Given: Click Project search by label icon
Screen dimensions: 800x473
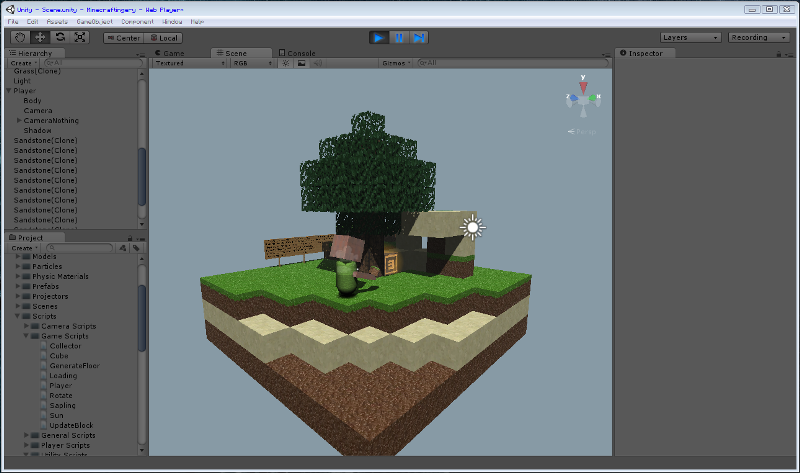Looking at the screenshot, I should point(136,248).
